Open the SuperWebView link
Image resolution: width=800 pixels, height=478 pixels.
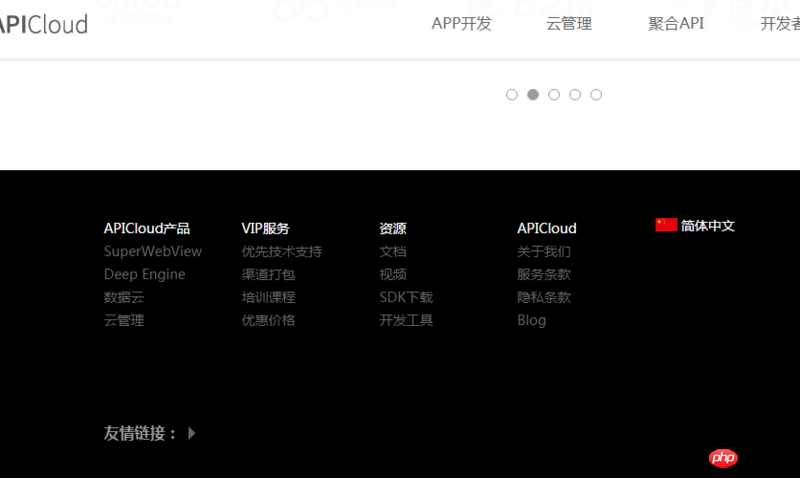153,251
